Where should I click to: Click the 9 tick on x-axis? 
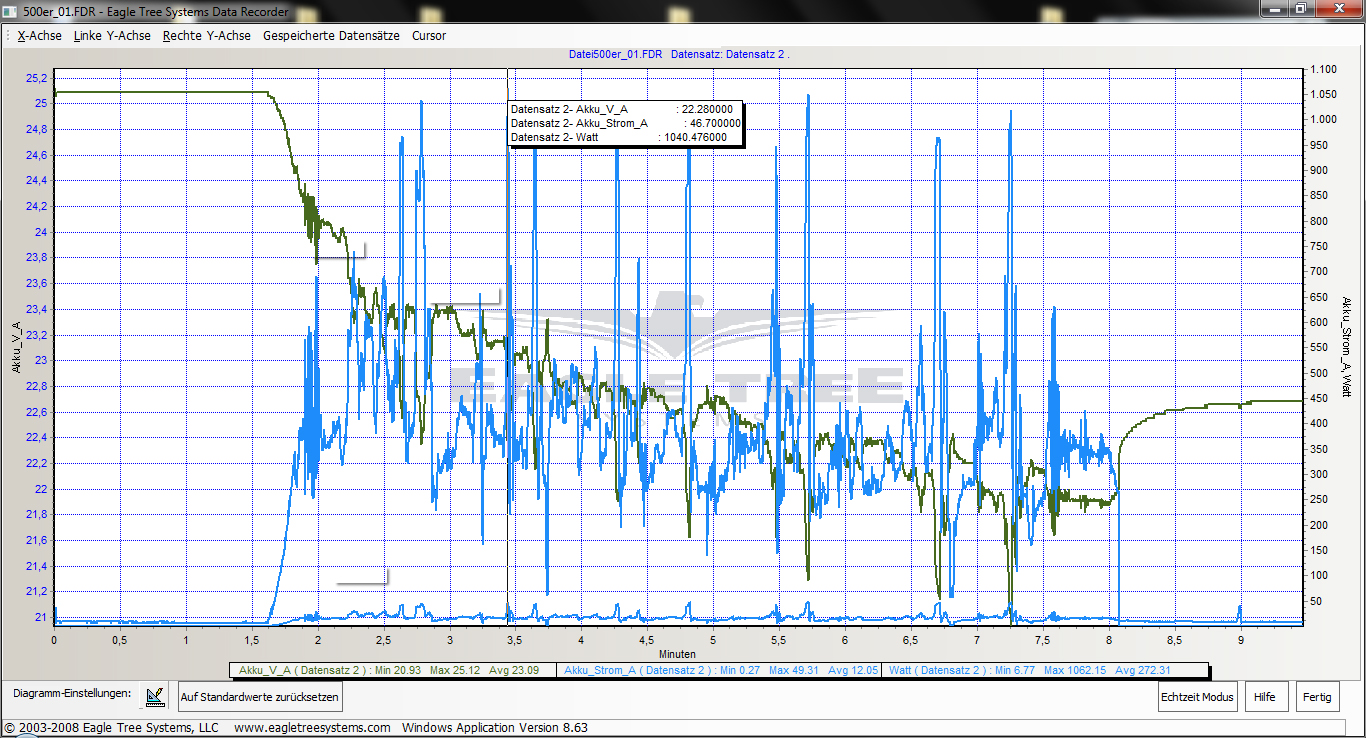[x=1240, y=640]
